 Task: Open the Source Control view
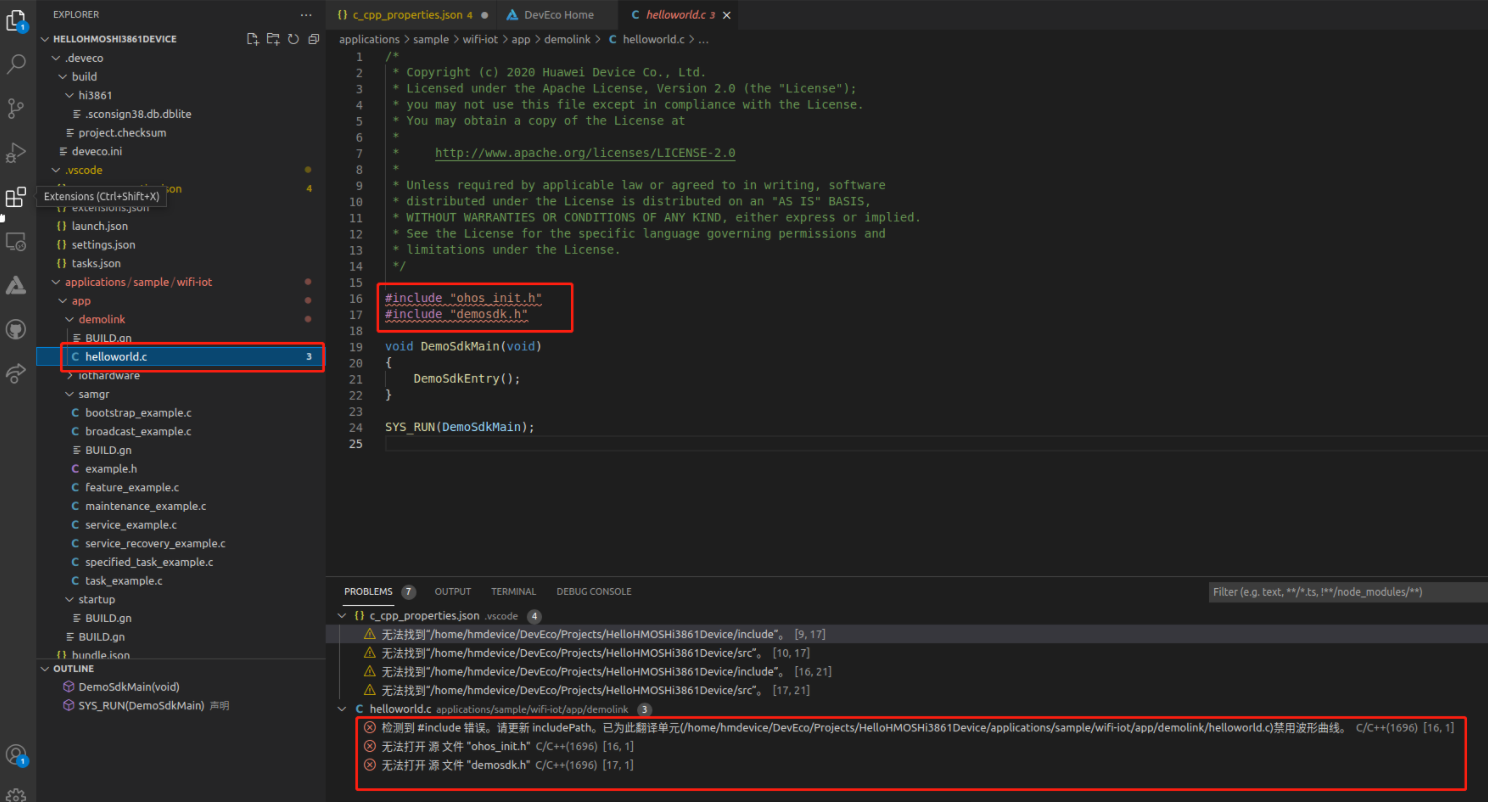[16, 108]
